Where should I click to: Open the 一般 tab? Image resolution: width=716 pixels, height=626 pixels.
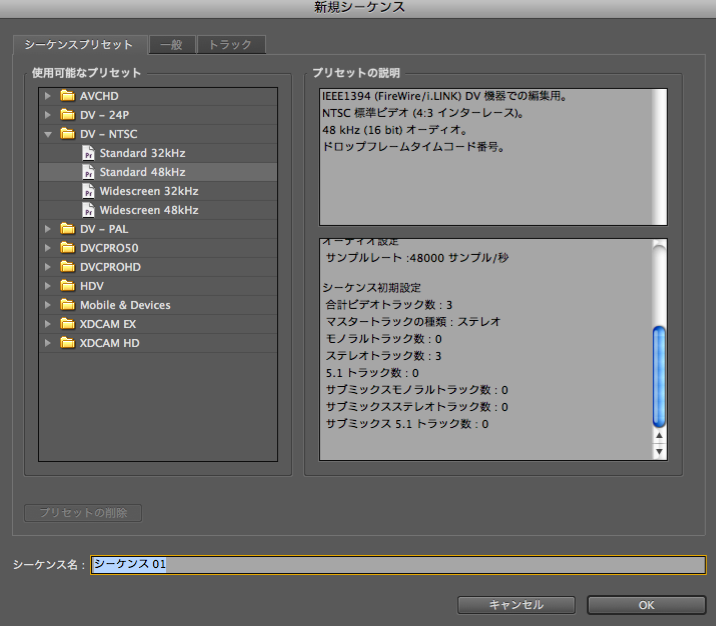[x=172, y=45]
